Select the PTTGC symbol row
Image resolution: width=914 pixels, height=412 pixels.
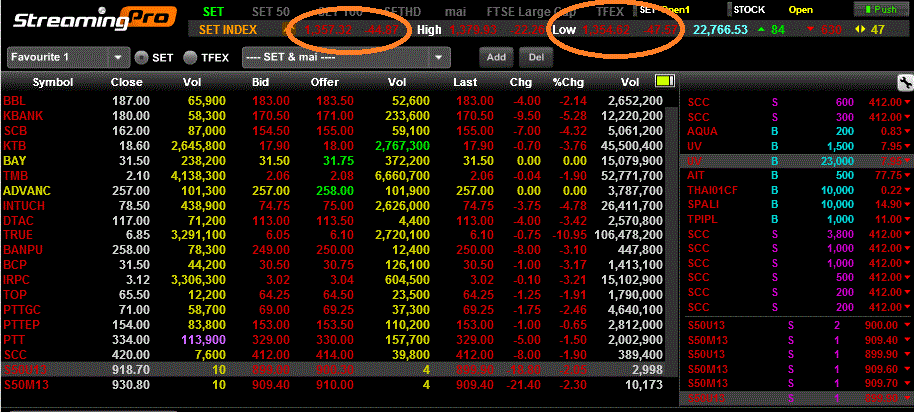pos(333,310)
